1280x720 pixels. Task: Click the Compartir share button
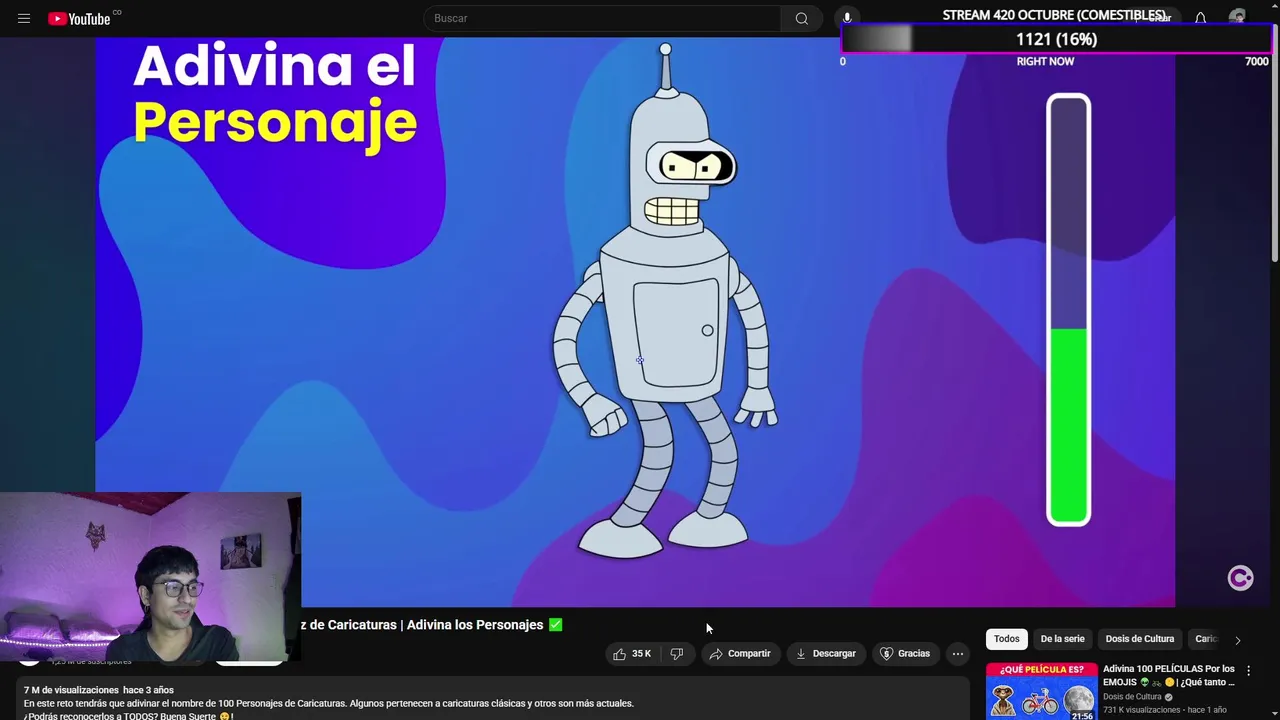pos(740,654)
